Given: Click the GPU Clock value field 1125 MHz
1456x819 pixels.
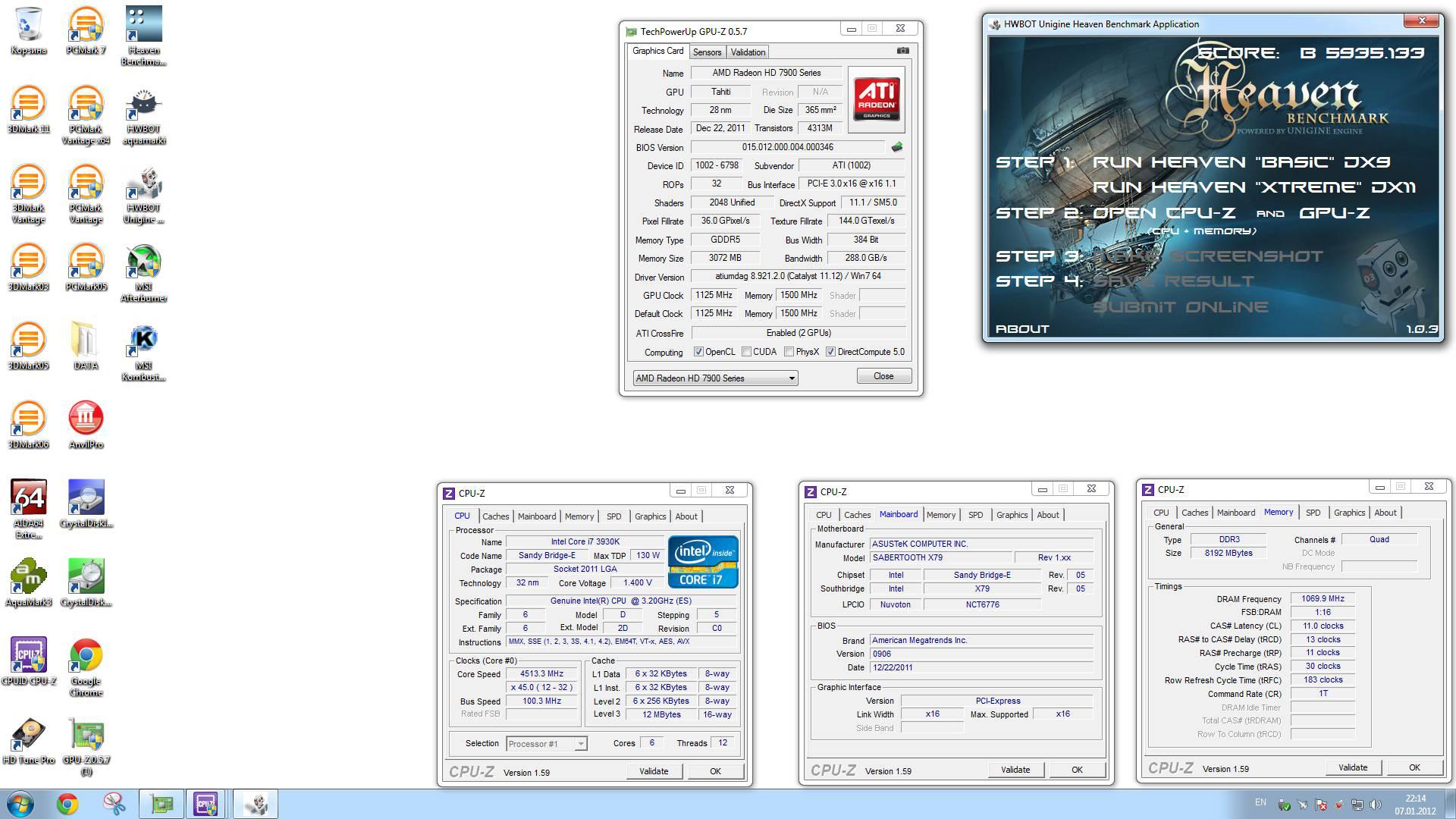Looking at the screenshot, I should tap(714, 295).
